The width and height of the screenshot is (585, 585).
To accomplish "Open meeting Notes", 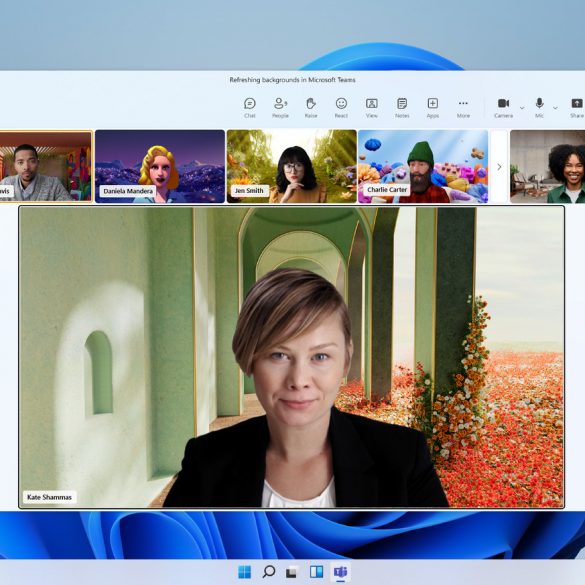I will click(402, 108).
